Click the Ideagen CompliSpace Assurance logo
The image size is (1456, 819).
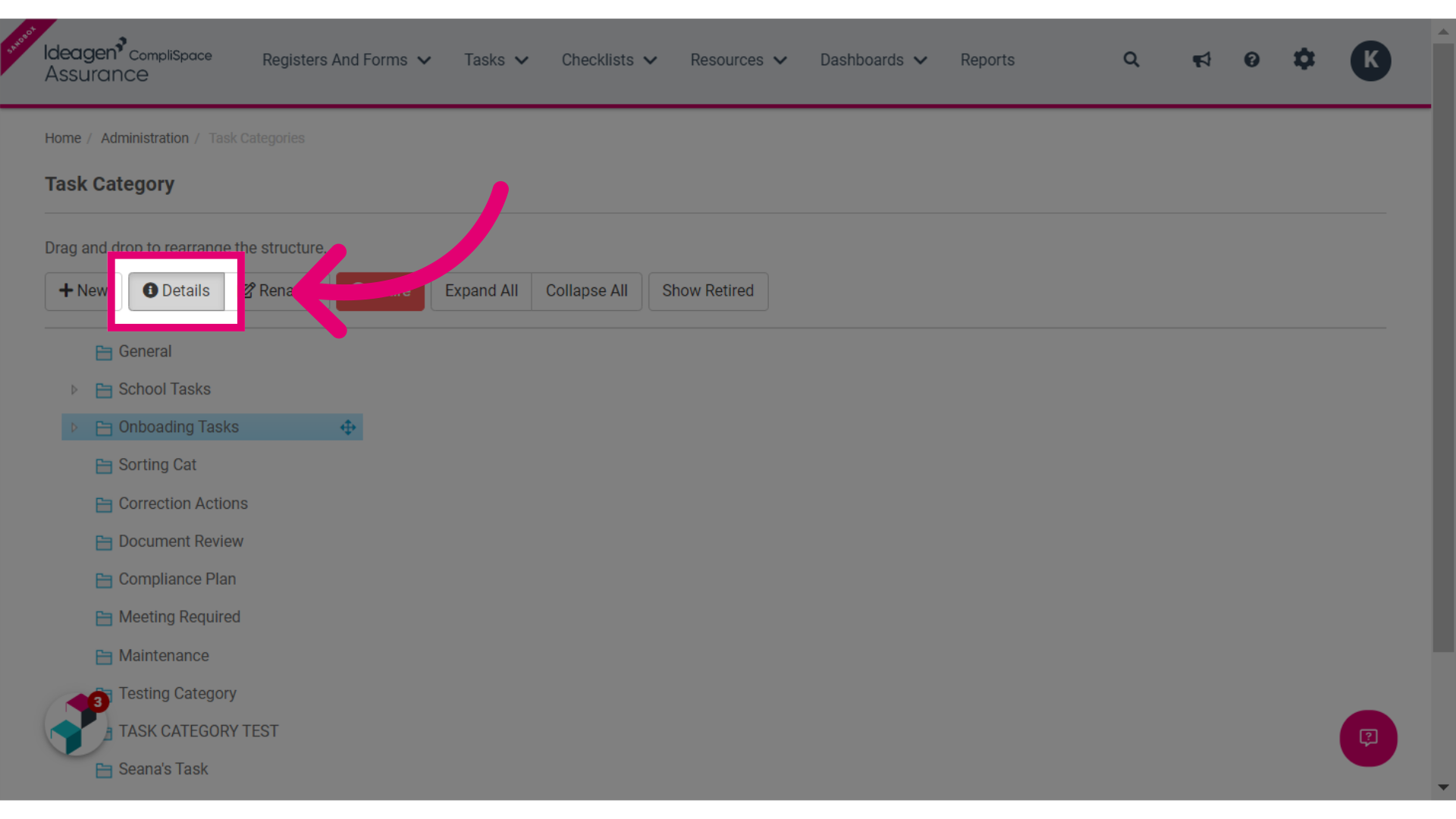tap(127, 61)
